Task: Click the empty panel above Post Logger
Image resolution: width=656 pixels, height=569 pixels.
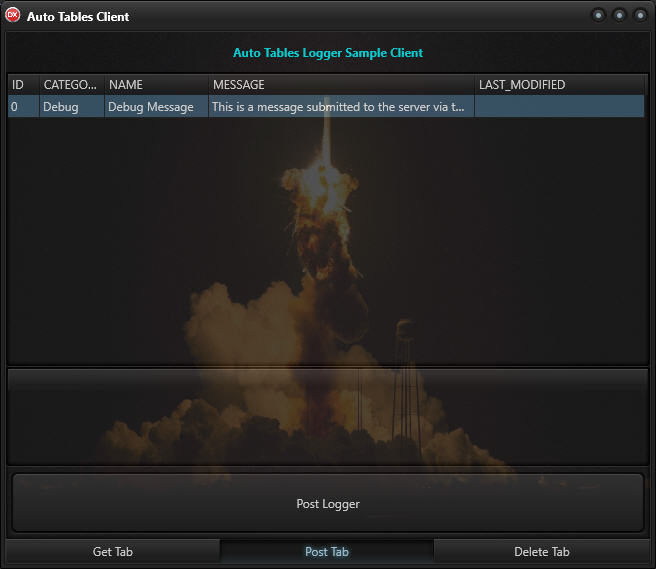Action: 327,416
